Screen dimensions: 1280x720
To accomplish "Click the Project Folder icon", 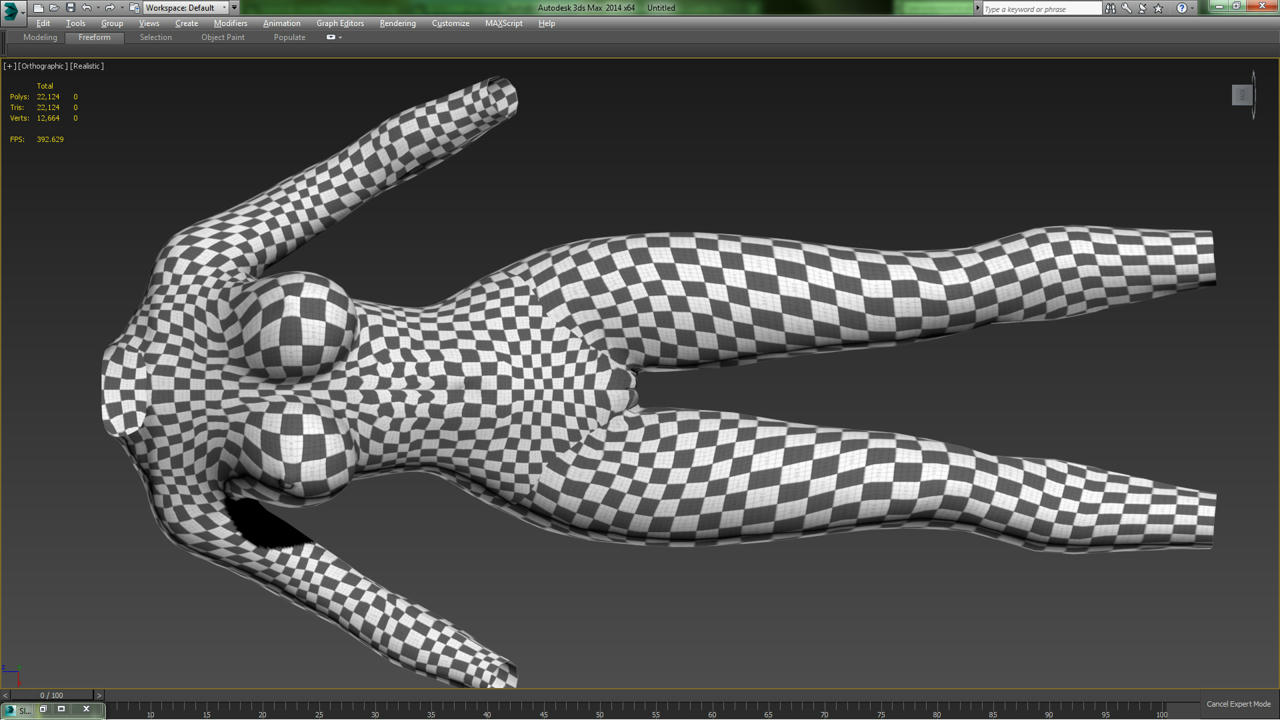I will pyautogui.click(x=134, y=8).
